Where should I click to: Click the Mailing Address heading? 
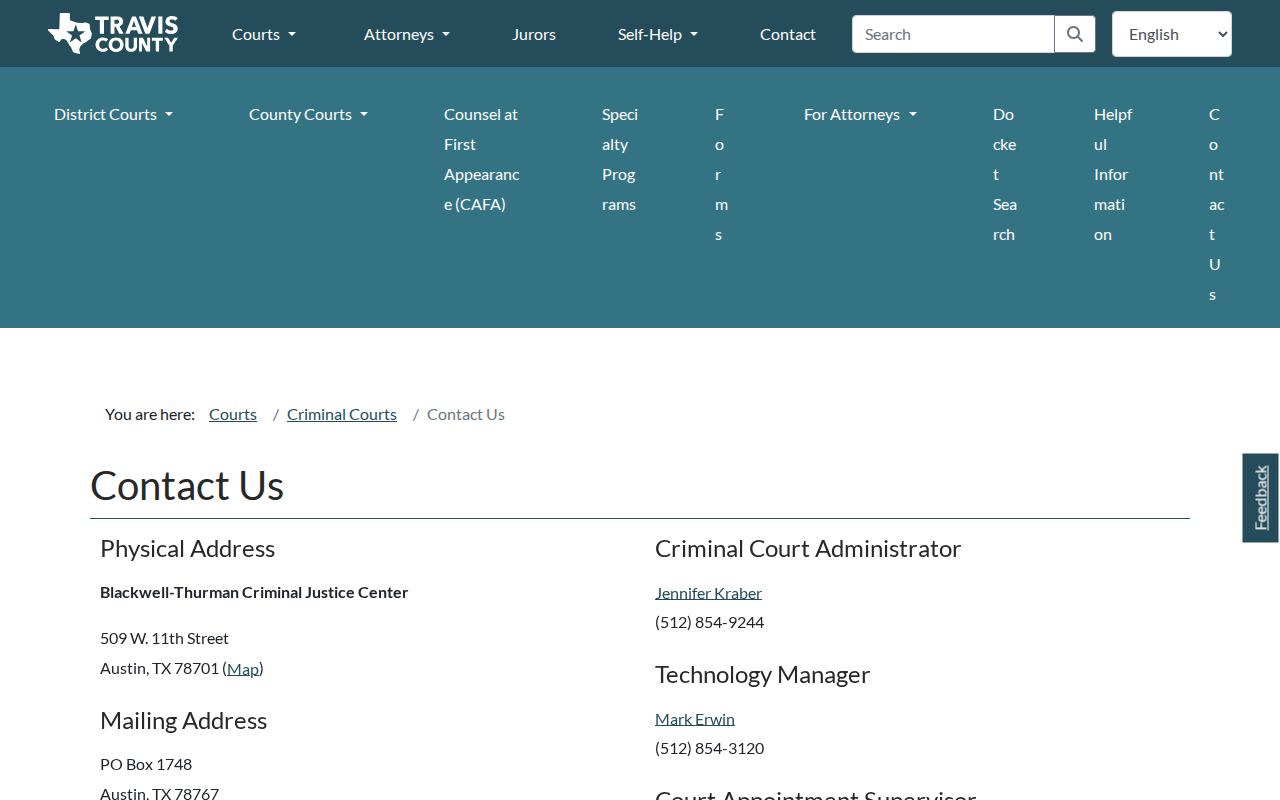coord(183,720)
